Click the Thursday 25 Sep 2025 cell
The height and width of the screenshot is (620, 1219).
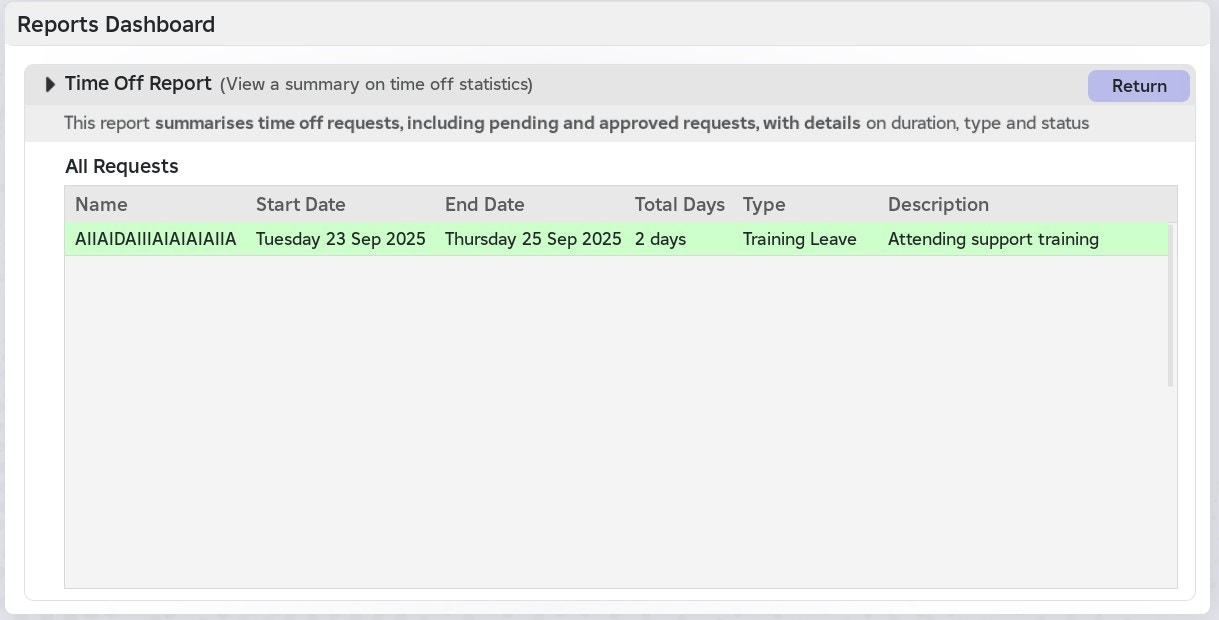pyautogui.click(x=533, y=239)
